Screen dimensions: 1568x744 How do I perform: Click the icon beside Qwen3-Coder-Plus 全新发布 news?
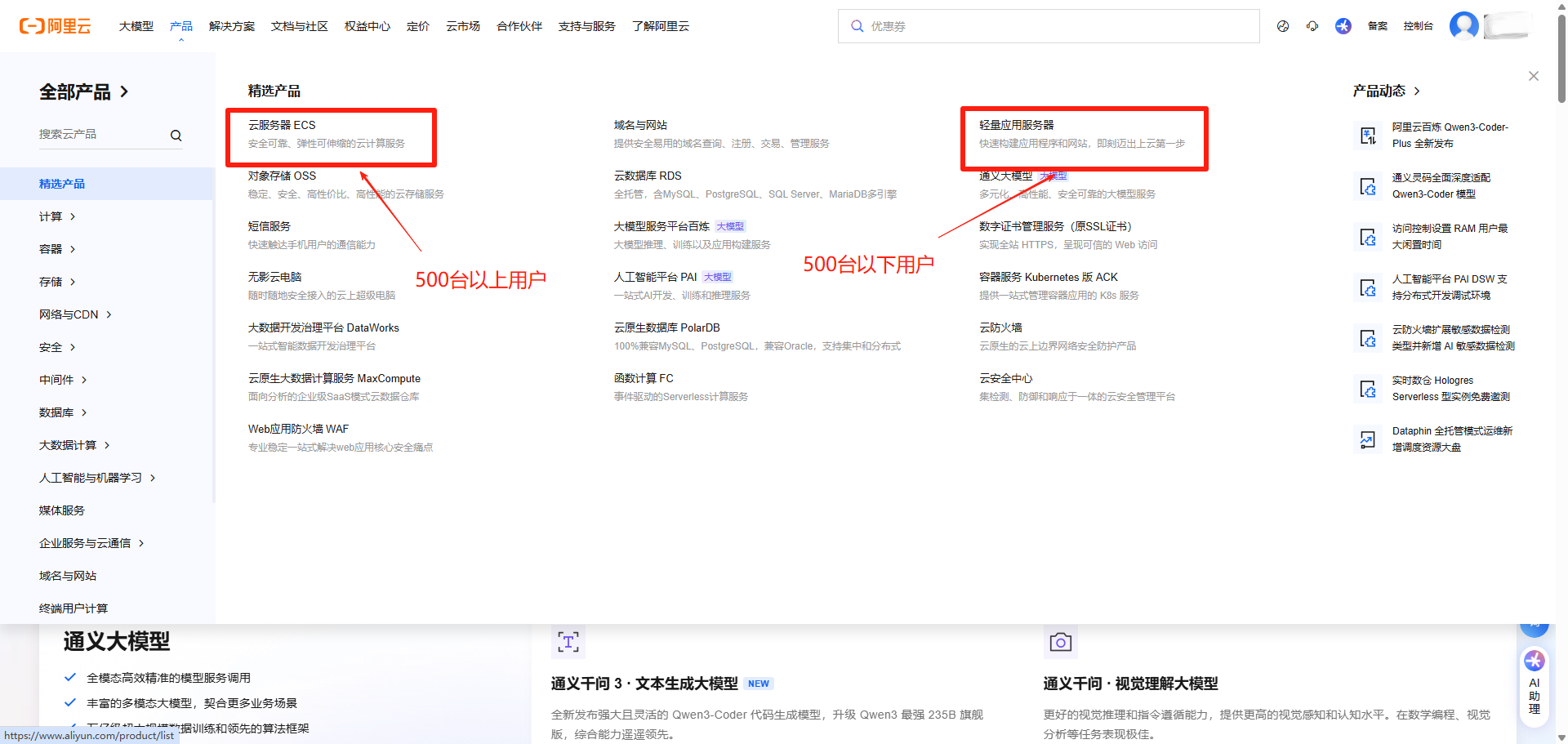click(x=1368, y=136)
